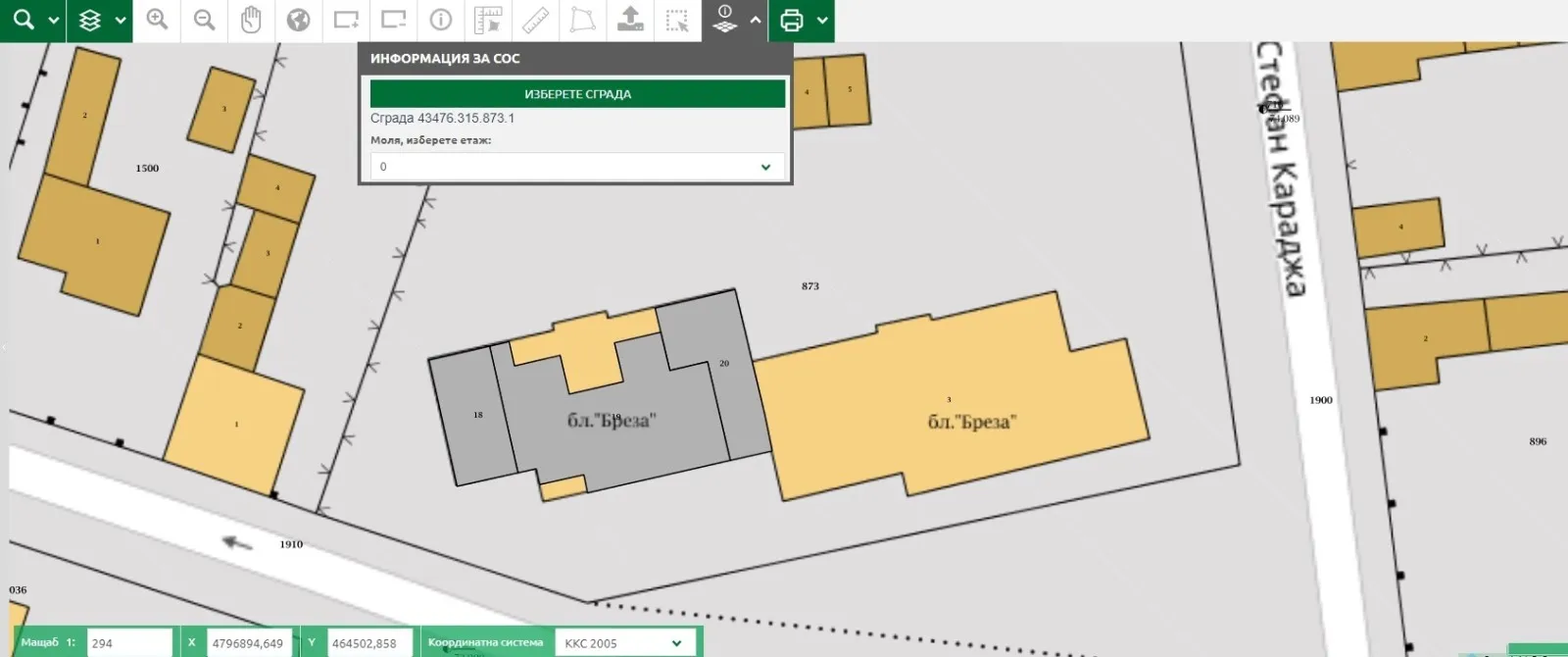
Task: Open the floor selection dropdown showing 0
Action: tap(576, 167)
